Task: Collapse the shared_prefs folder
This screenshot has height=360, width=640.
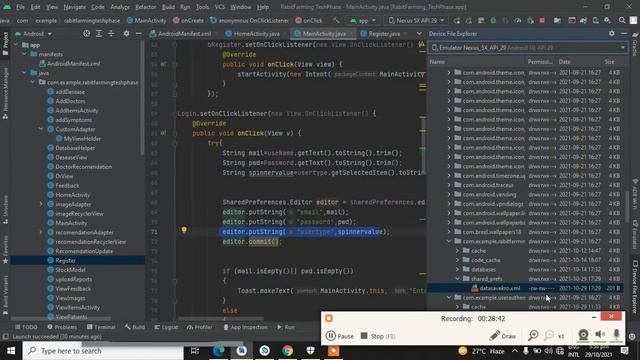Action: (458, 279)
